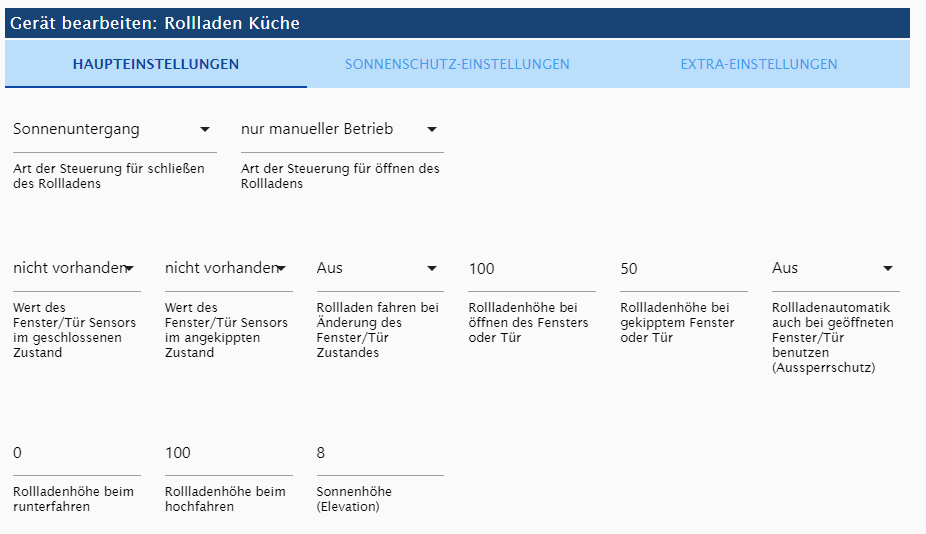The width and height of the screenshot is (926, 534).
Task: Click the 'Rollladenhöhe beim hochfahren' field
Action: (229, 454)
